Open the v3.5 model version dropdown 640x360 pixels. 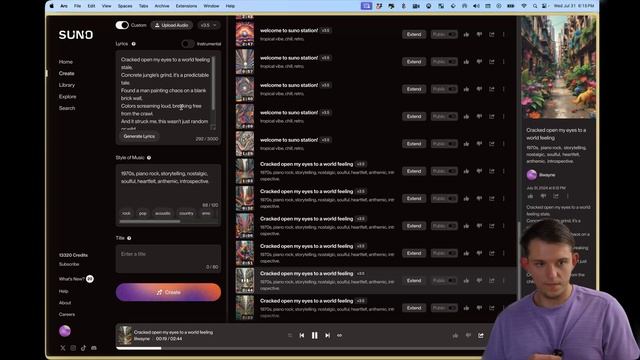[209, 25]
